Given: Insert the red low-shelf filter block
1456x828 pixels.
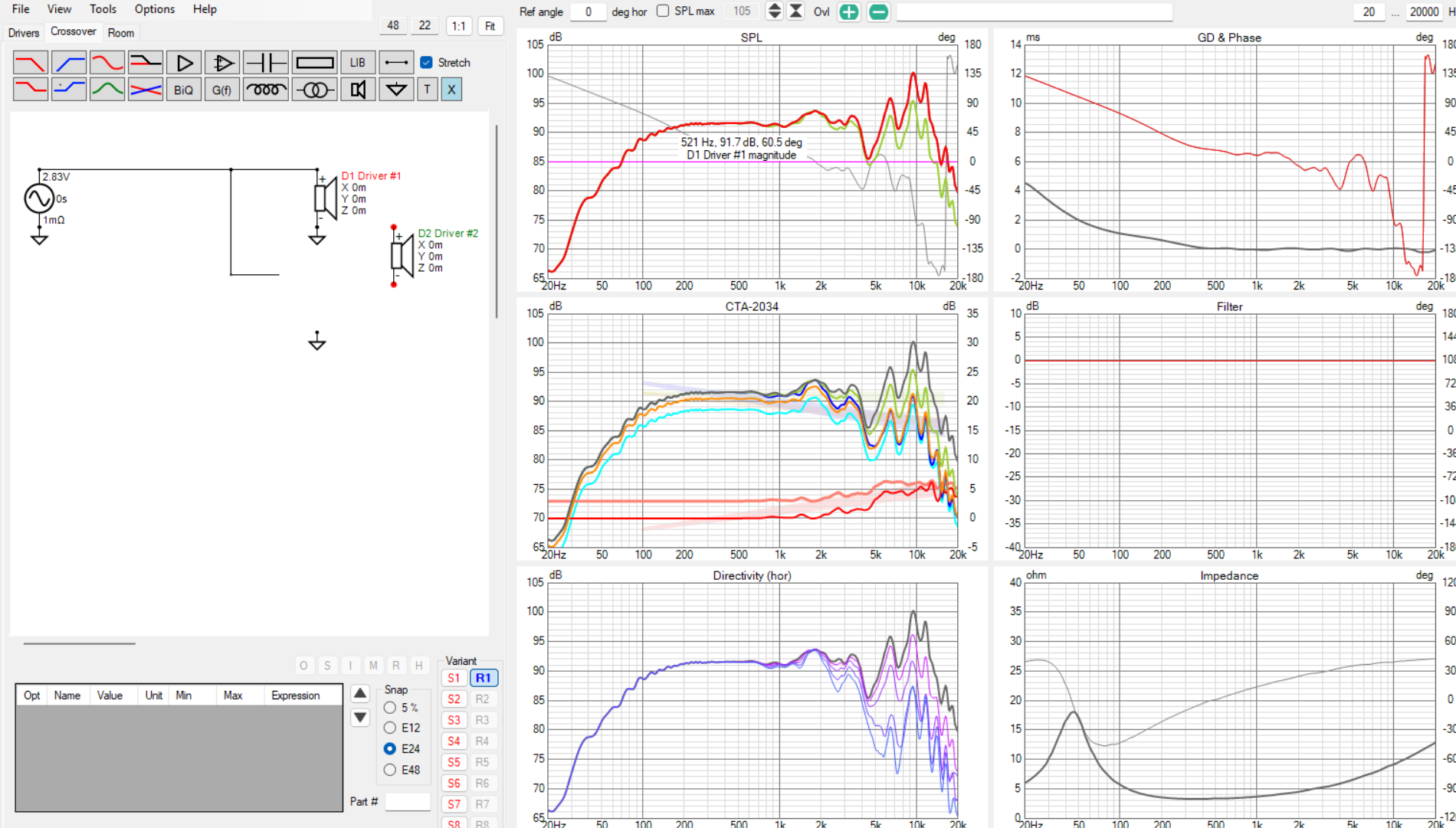Looking at the screenshot, I should coord(31,90).
